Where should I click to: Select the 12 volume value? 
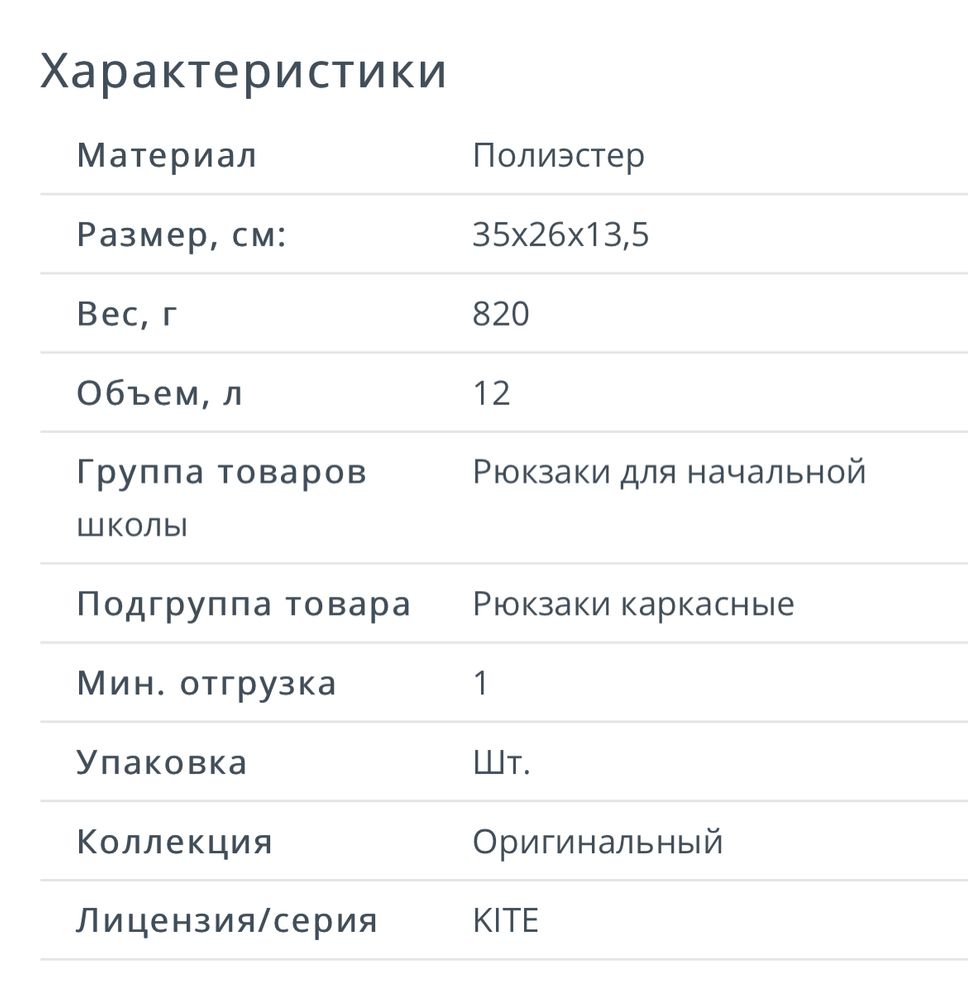(492, 393)
